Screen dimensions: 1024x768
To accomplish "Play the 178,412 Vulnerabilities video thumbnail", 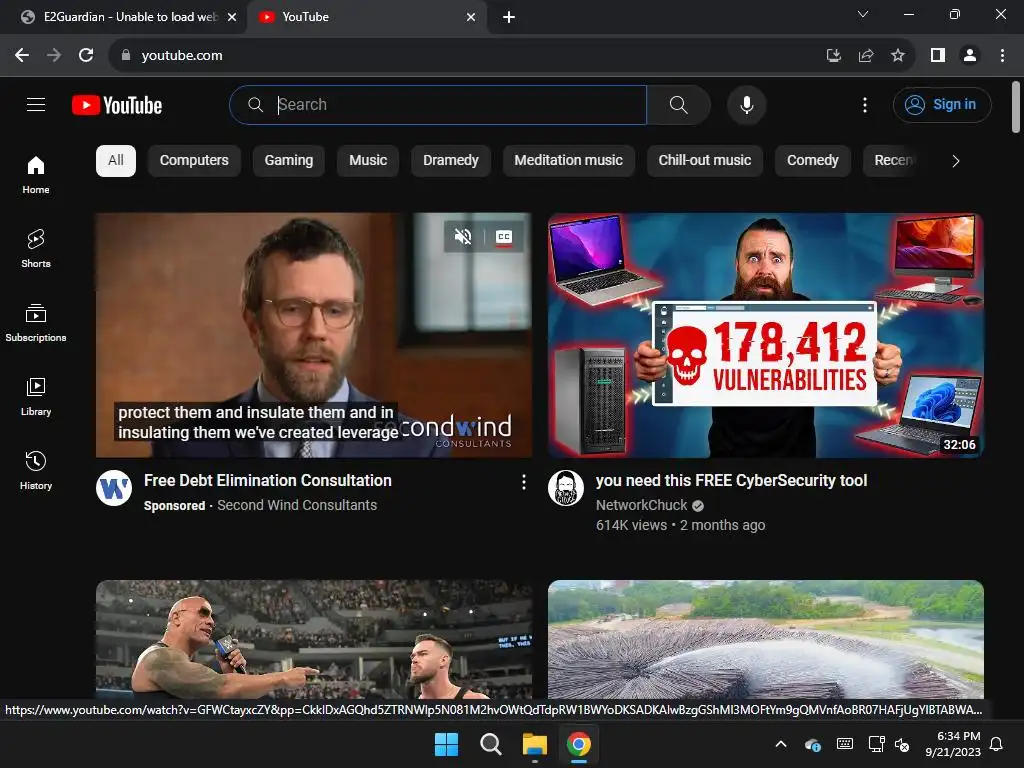I will (765, 335).
